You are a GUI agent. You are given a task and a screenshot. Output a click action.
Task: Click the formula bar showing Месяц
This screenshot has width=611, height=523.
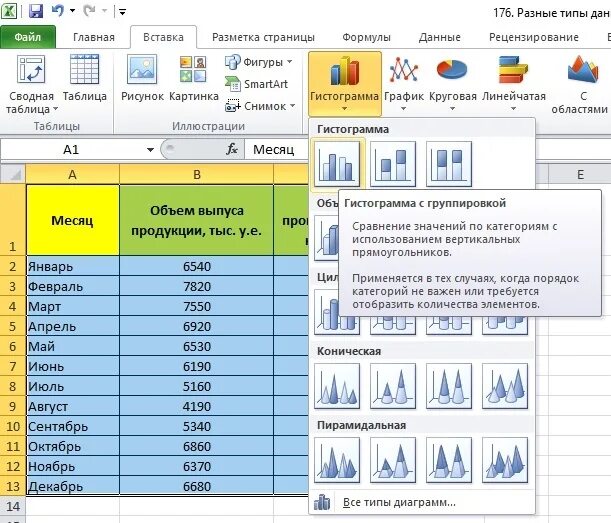277,150
